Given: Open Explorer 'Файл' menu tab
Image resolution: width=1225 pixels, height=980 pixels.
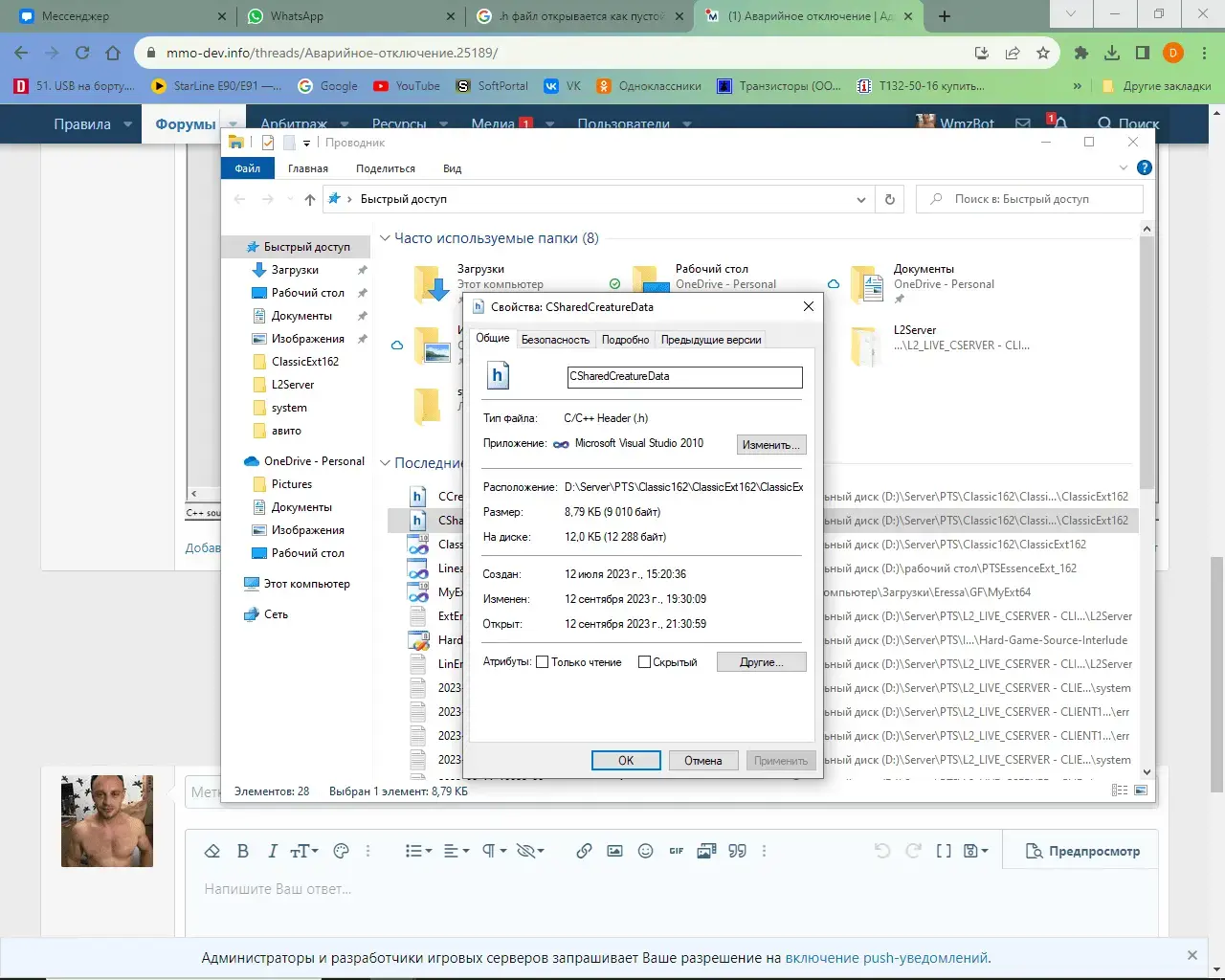Looking at the screenshot, I should [248, 168].
